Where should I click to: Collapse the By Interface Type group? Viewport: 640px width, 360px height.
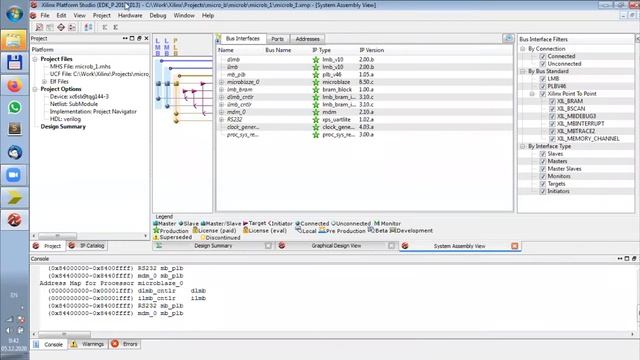click(522, 146)
